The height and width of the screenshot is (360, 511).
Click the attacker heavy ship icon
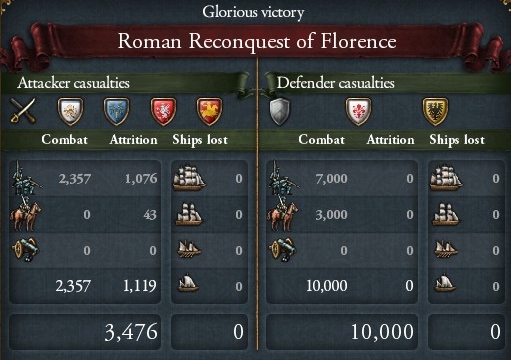pos(189,178)
